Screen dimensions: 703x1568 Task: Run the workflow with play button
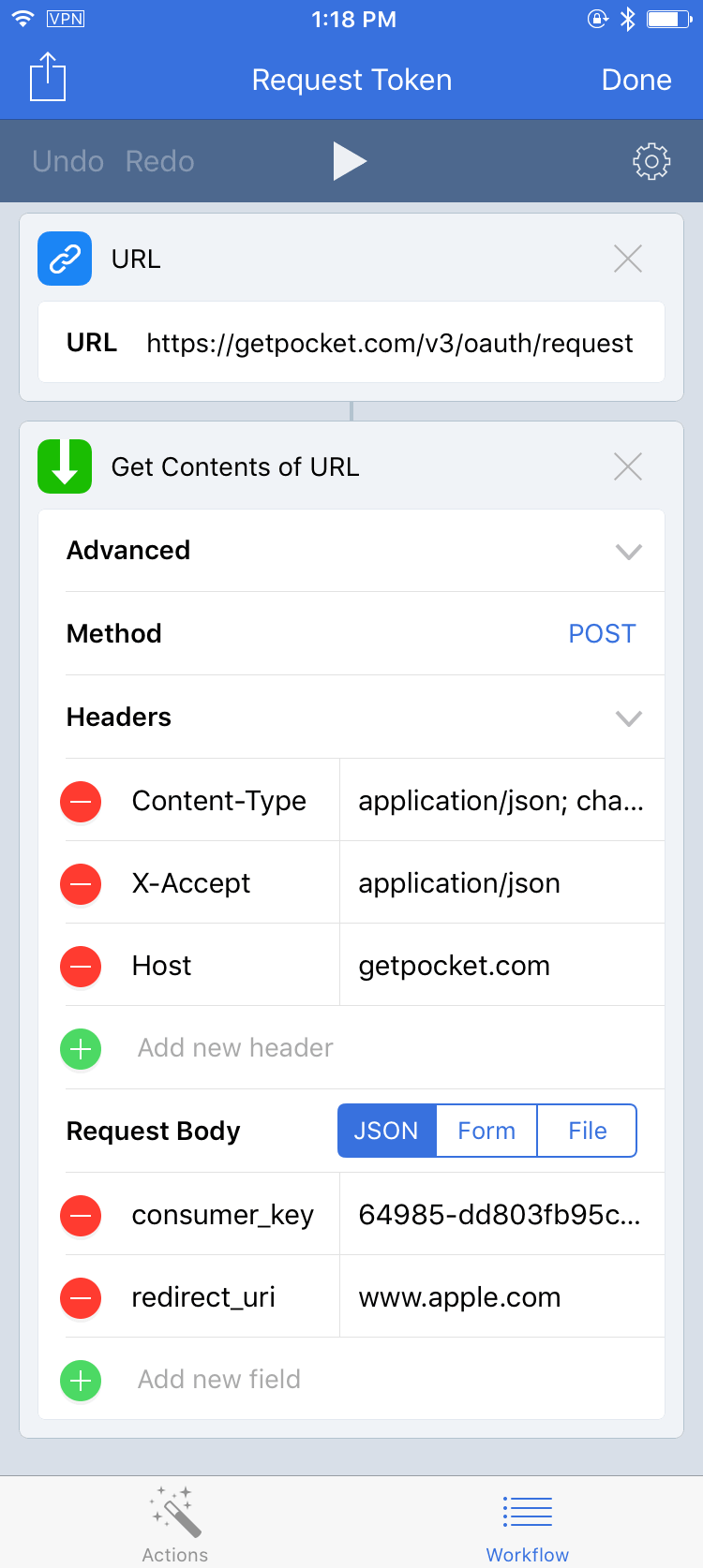click(x=350, y=161)
